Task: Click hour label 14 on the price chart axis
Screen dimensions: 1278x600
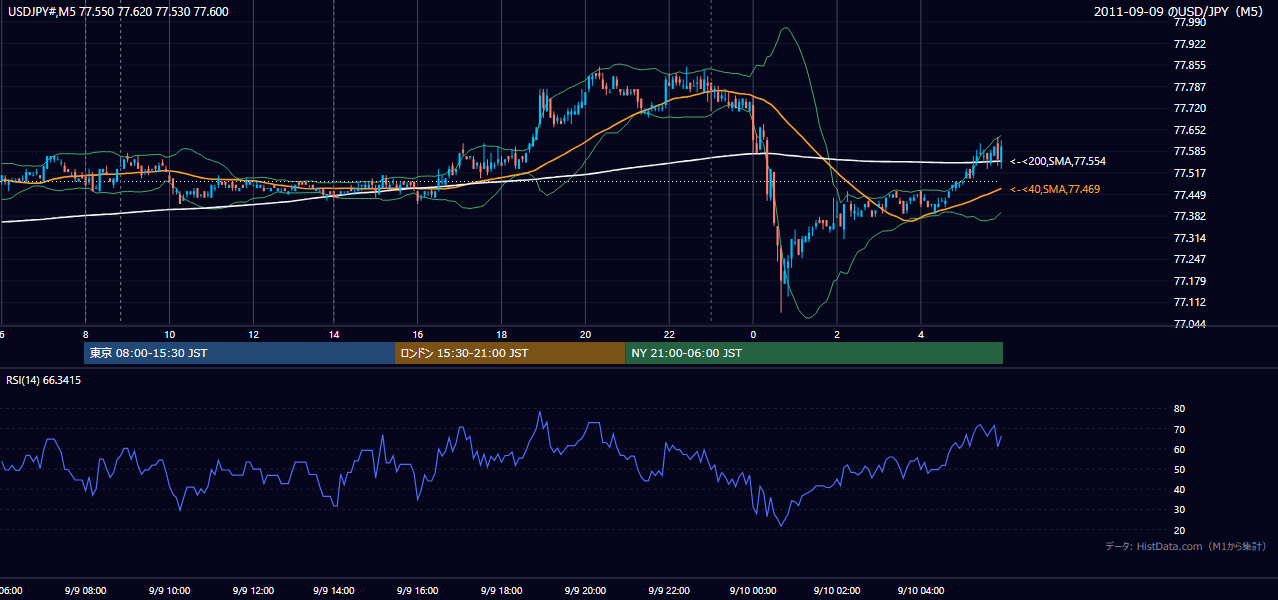Action: 336,334
